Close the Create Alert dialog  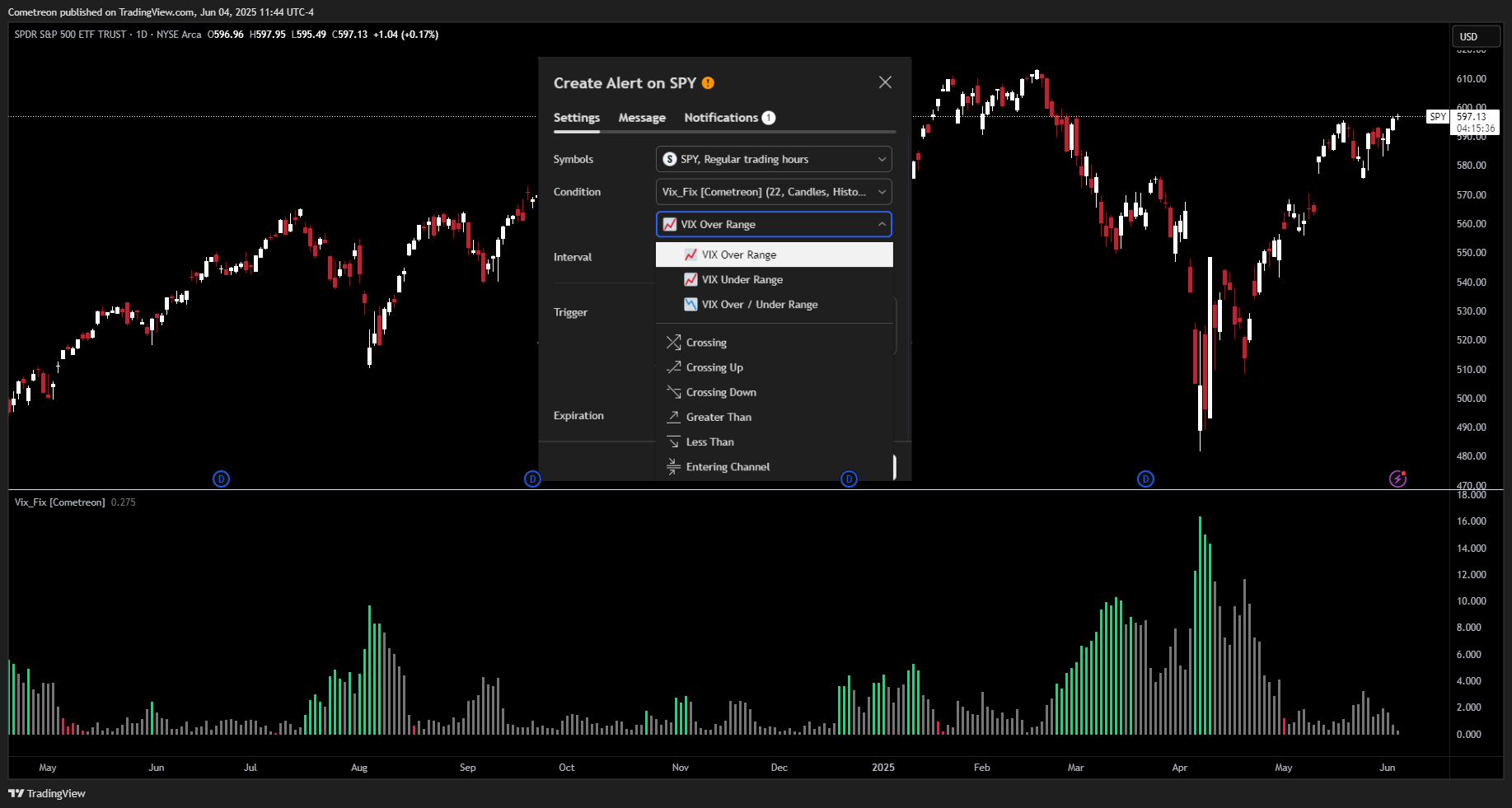[885, 82]
